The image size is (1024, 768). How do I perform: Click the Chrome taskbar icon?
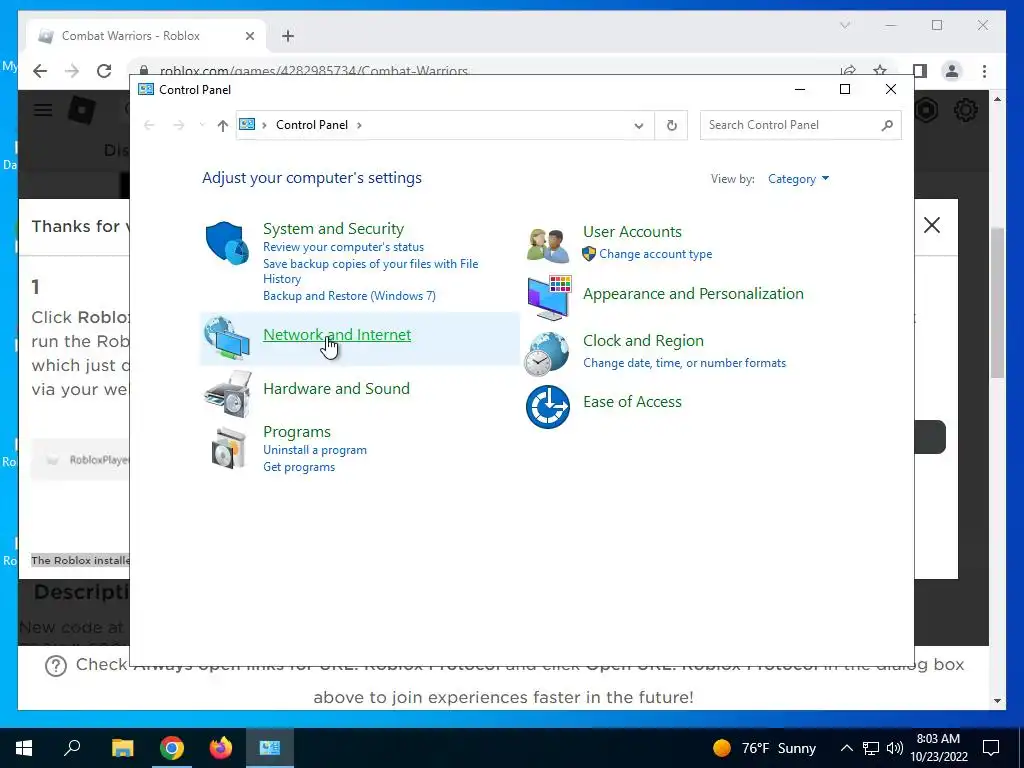tap(172, 748)
